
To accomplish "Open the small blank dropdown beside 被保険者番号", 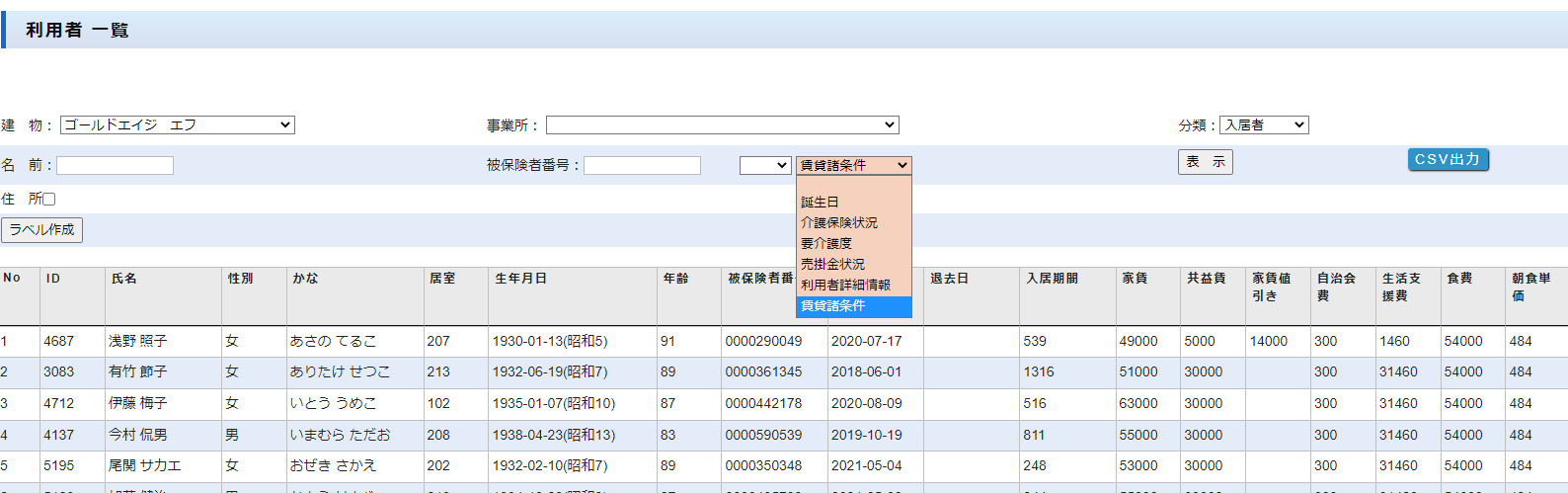I will coord(765,166).
